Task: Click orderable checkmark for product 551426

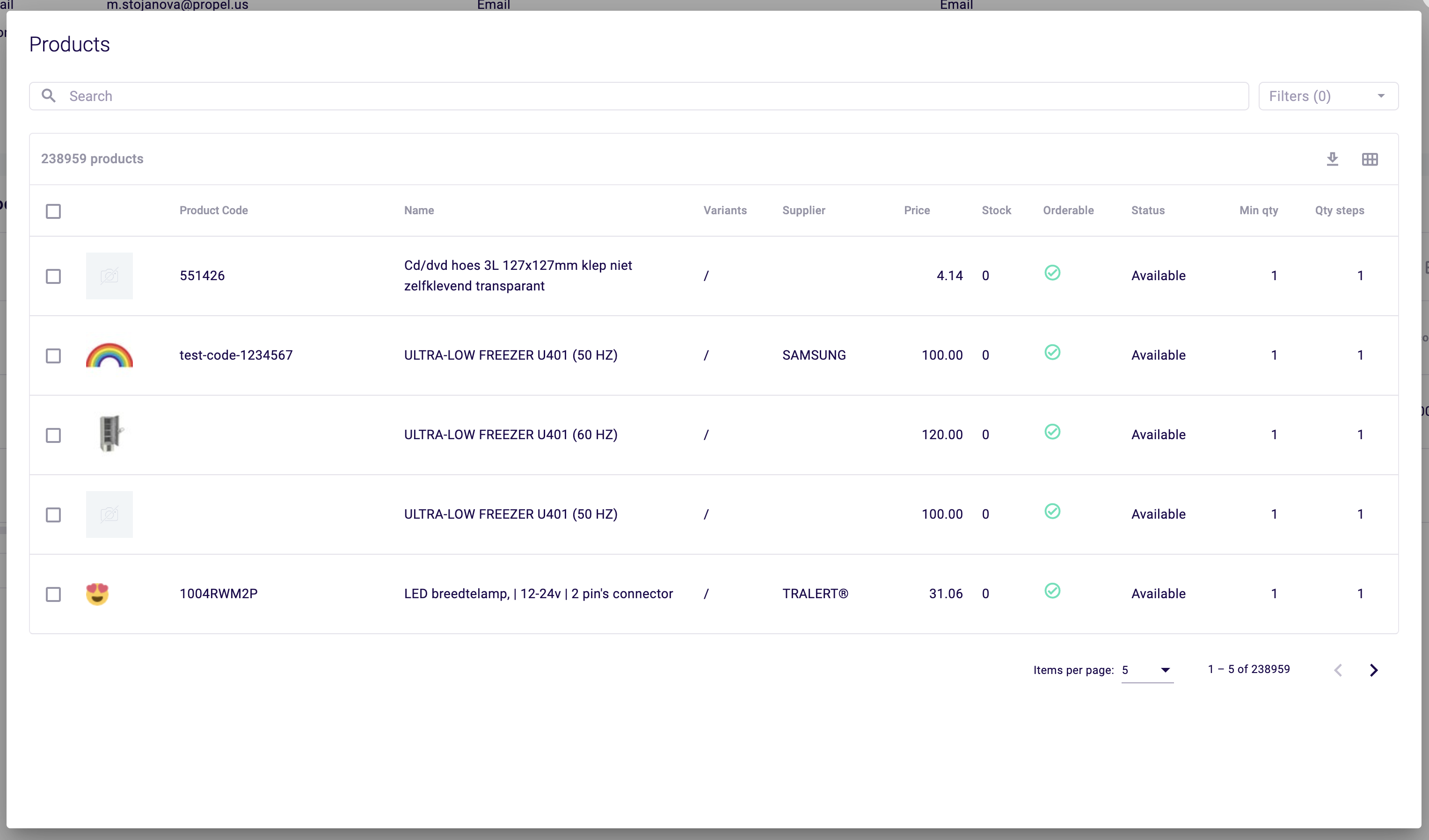Action: click(1052, 273)
